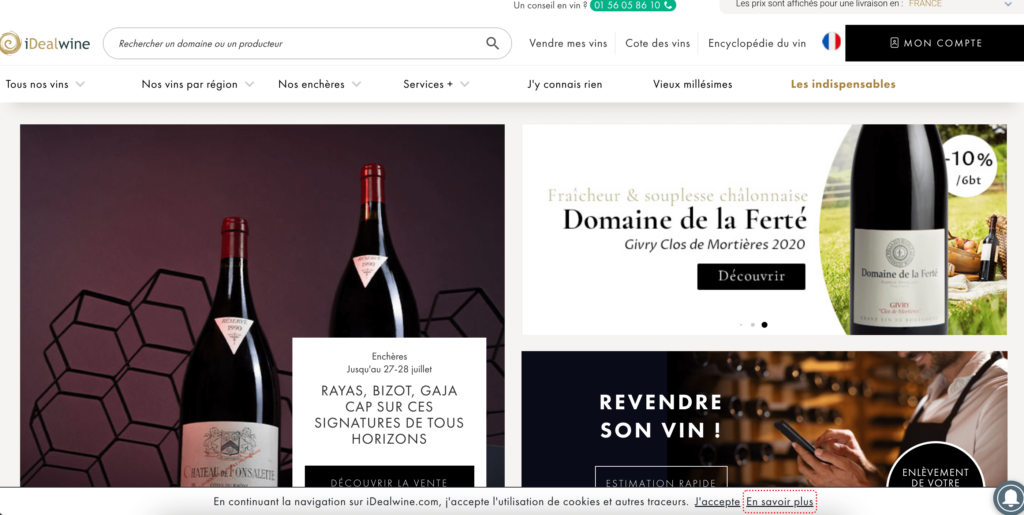
Task: Click the Château de Fonsalette bottles banner image
Action: tap(261, 305)
